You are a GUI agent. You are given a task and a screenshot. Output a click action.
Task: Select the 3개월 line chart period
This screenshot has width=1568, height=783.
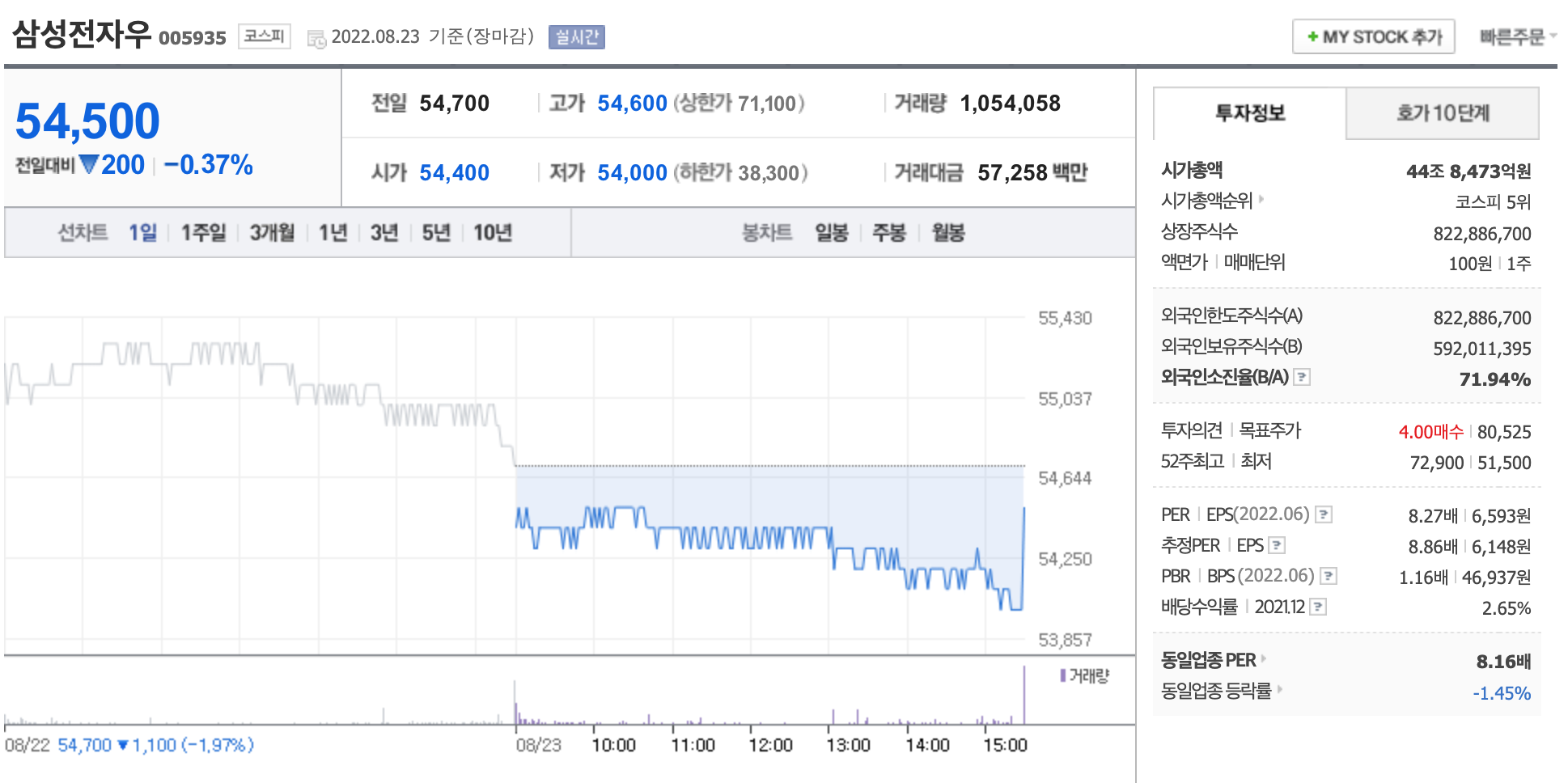tap(273, 233)
